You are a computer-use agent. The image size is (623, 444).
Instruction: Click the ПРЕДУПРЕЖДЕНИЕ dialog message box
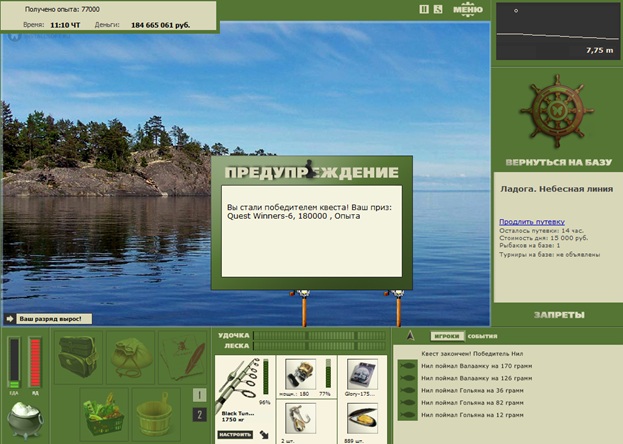pos(312,231)
